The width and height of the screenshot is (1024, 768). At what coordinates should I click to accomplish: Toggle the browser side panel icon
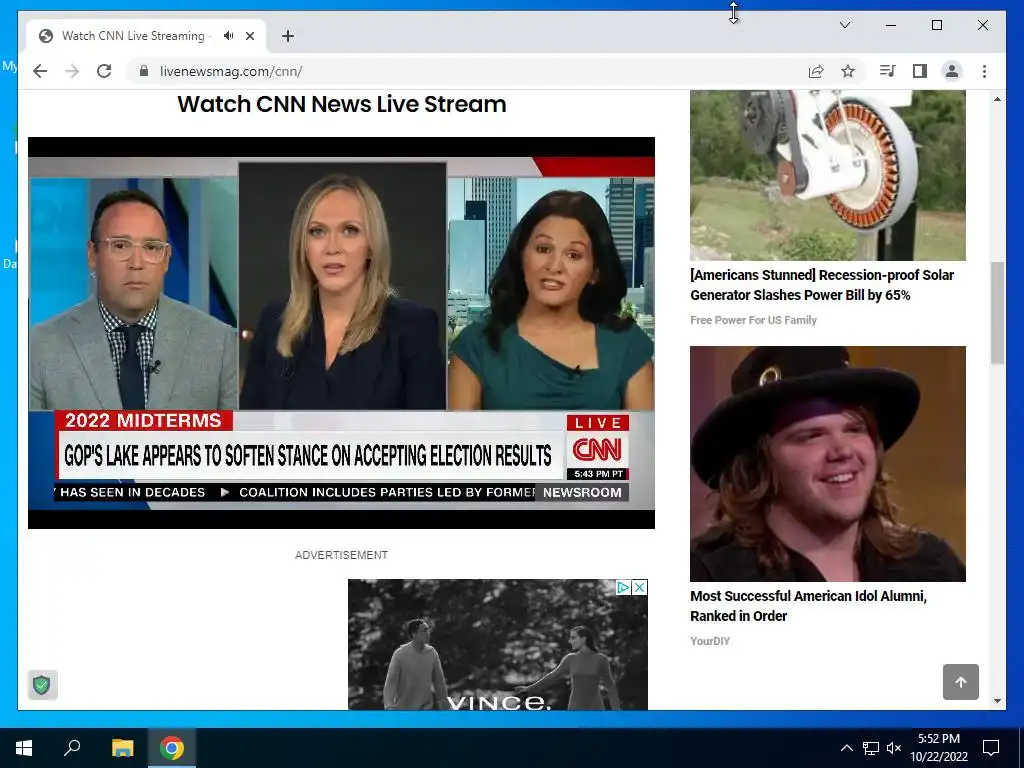(920, 71)
